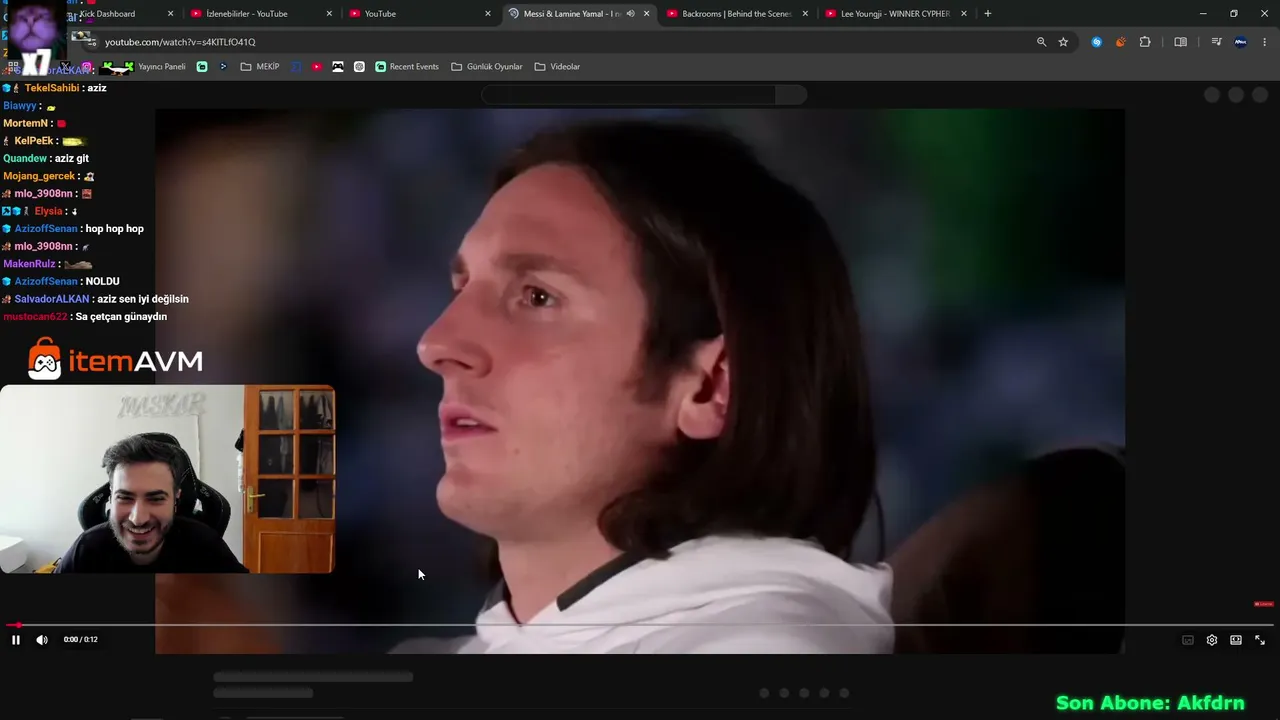Click the TekelSahibi chat username
Viewport: 1280px width, 720px height.
[x=52, y=88]
